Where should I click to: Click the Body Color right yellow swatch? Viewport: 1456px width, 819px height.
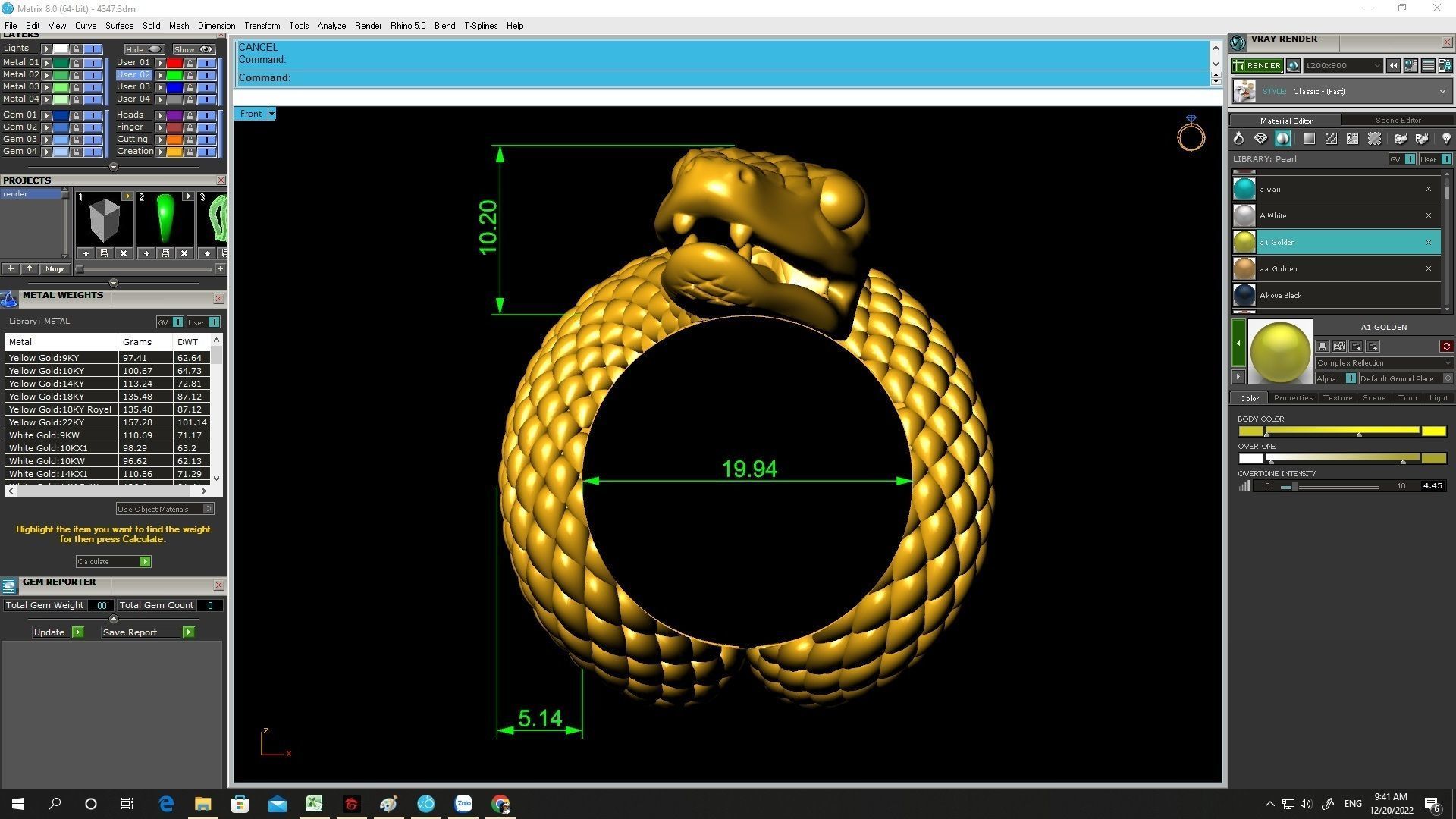tap(1433, 431)
